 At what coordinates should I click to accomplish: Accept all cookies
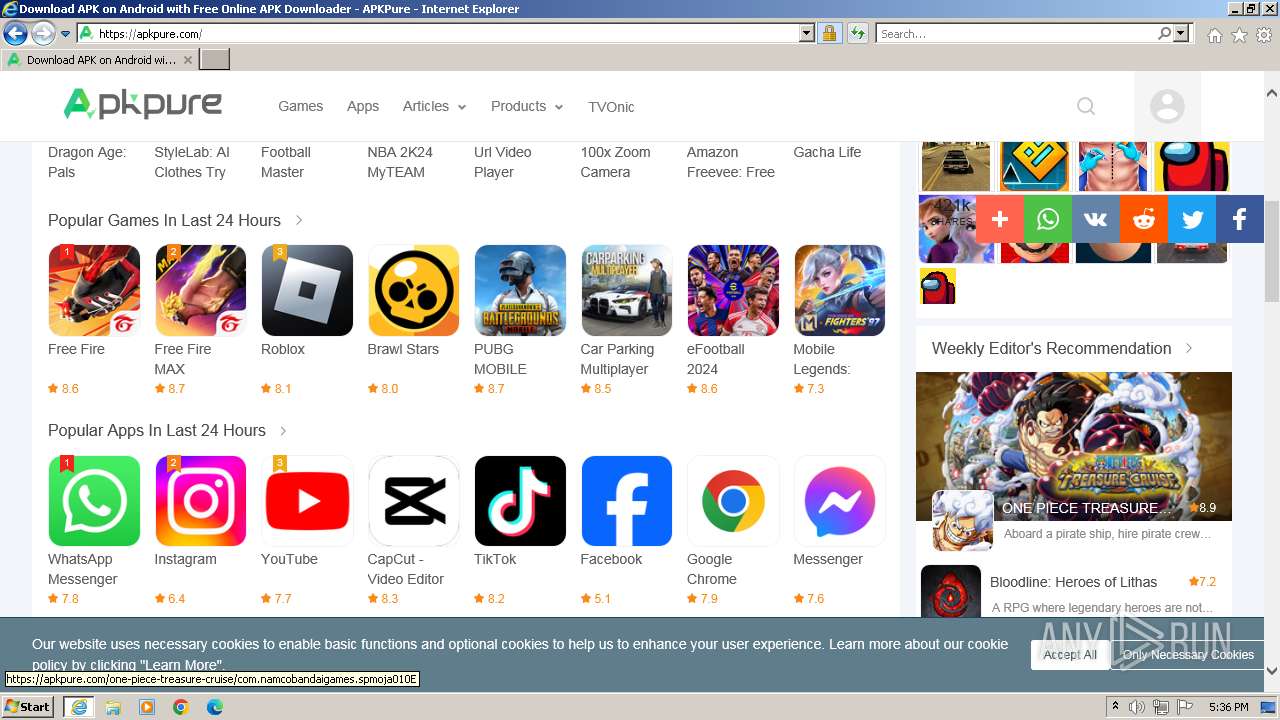(1070, 655)
